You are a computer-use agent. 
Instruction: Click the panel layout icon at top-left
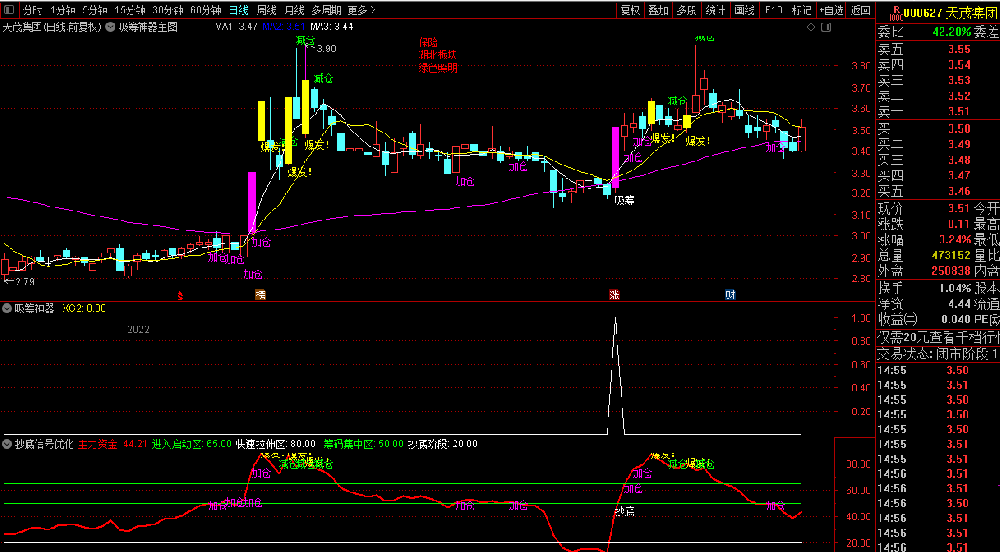8,10
